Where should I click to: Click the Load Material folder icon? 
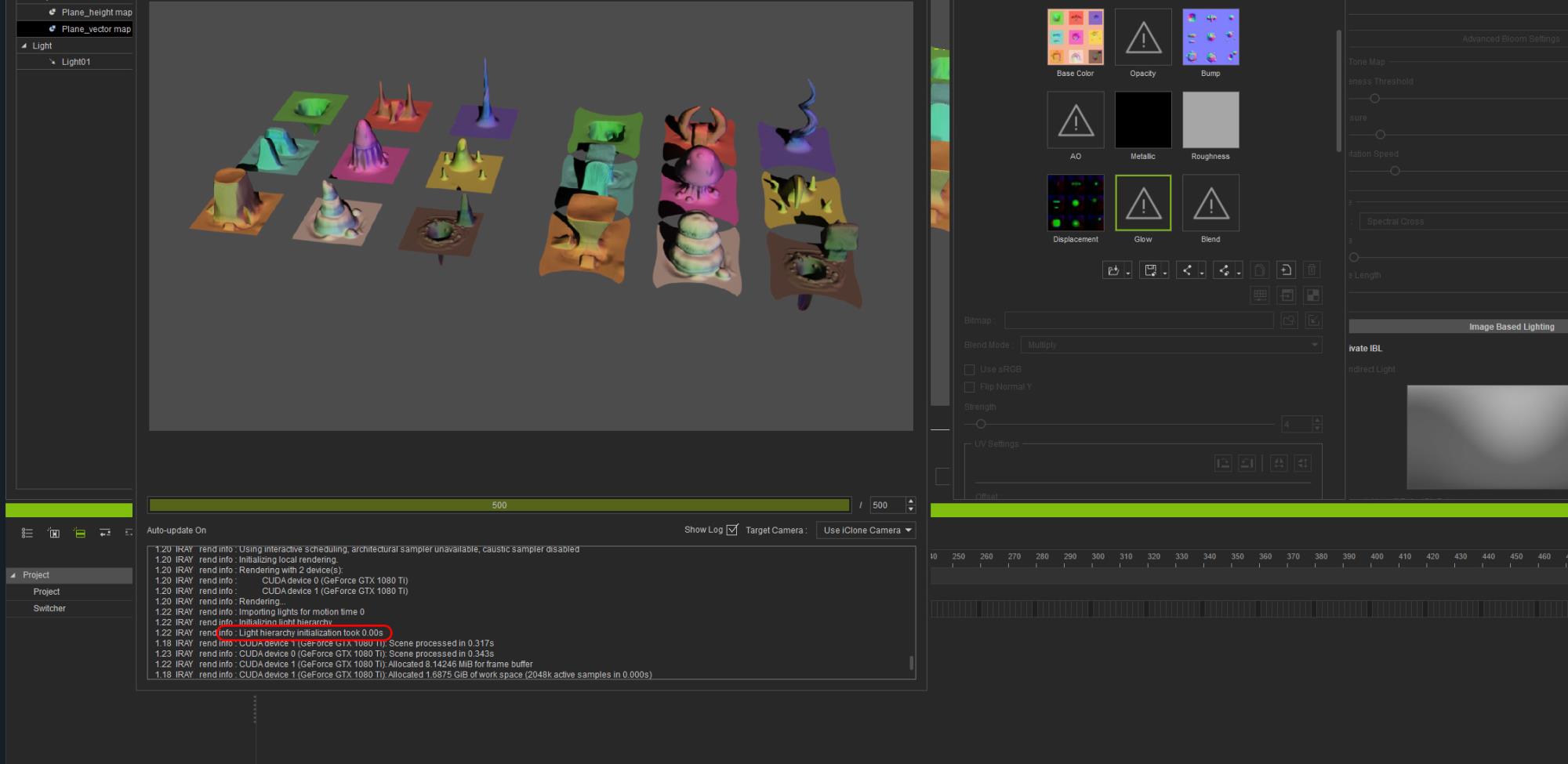pos(1112,270)
